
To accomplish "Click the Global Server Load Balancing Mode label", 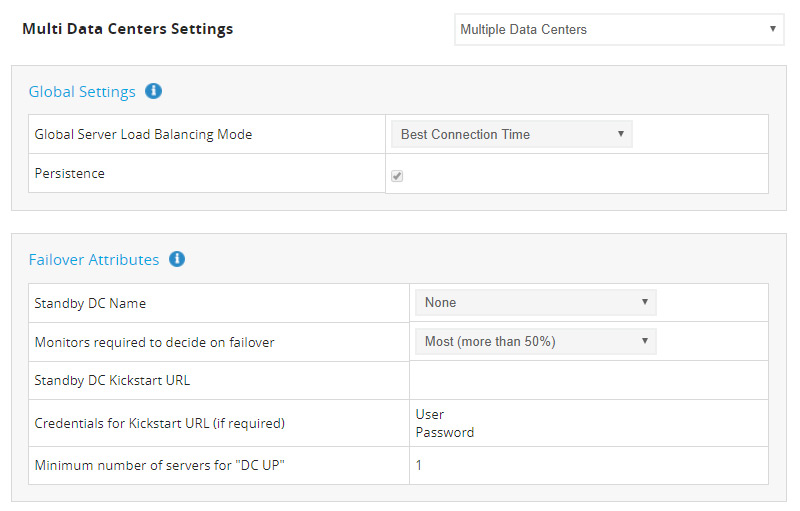I will (x=143, y=134).
